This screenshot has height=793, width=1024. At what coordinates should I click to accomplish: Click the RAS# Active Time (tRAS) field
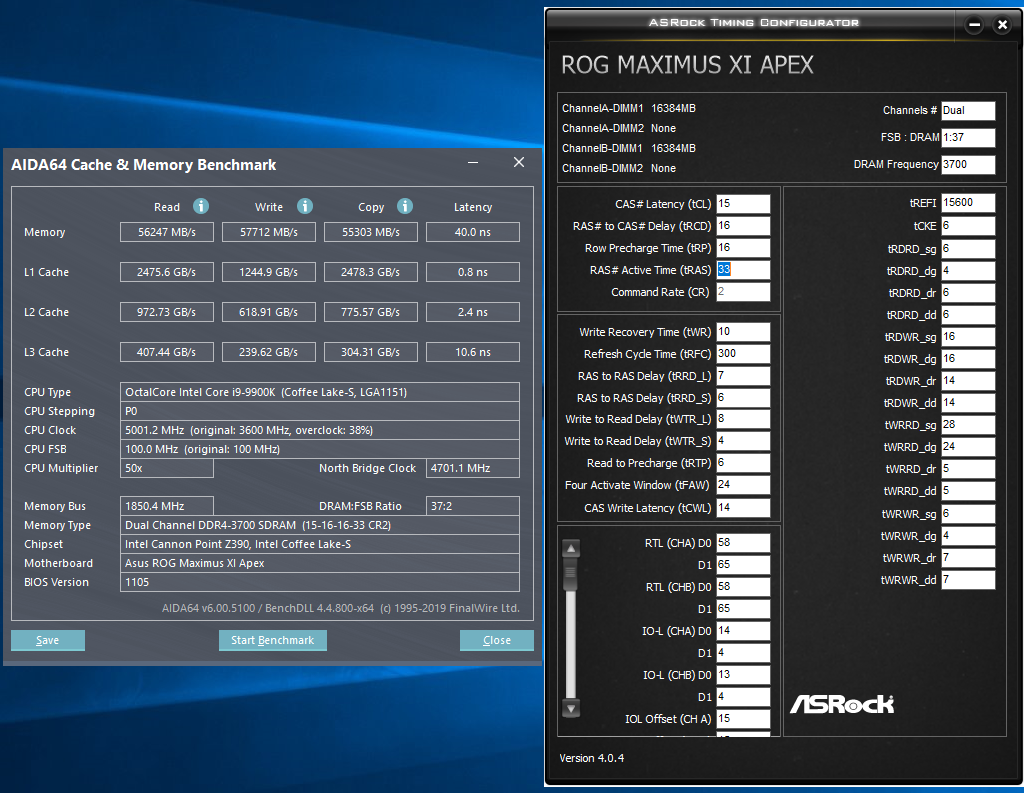[743, 270]
